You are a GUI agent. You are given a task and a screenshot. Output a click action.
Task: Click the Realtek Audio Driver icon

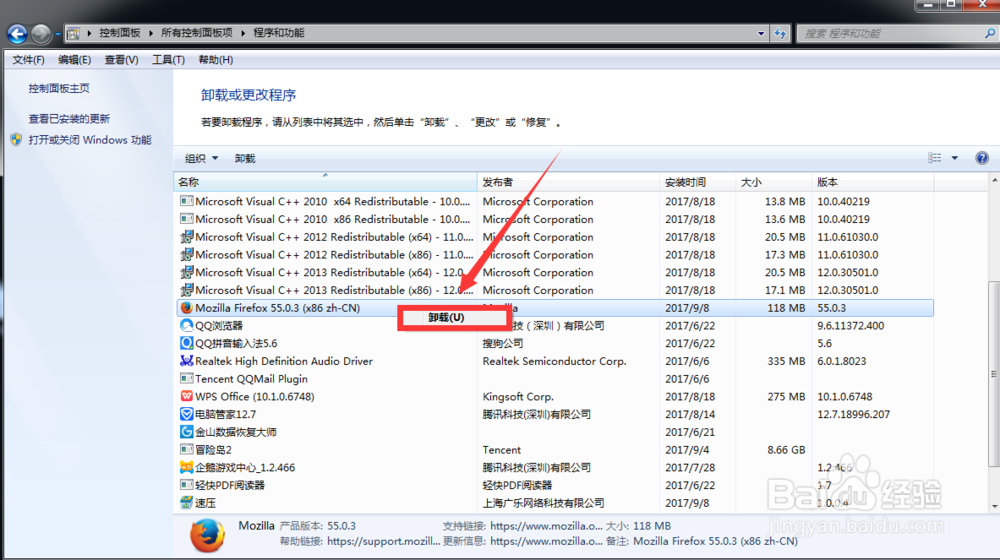[x=186, y=361]
